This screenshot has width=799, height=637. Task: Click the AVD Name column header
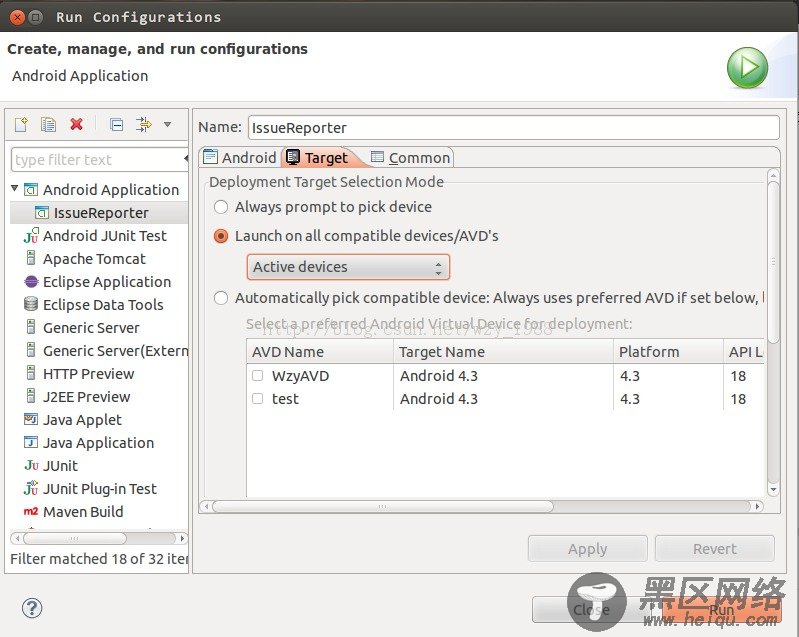click(x=320, y=352)
